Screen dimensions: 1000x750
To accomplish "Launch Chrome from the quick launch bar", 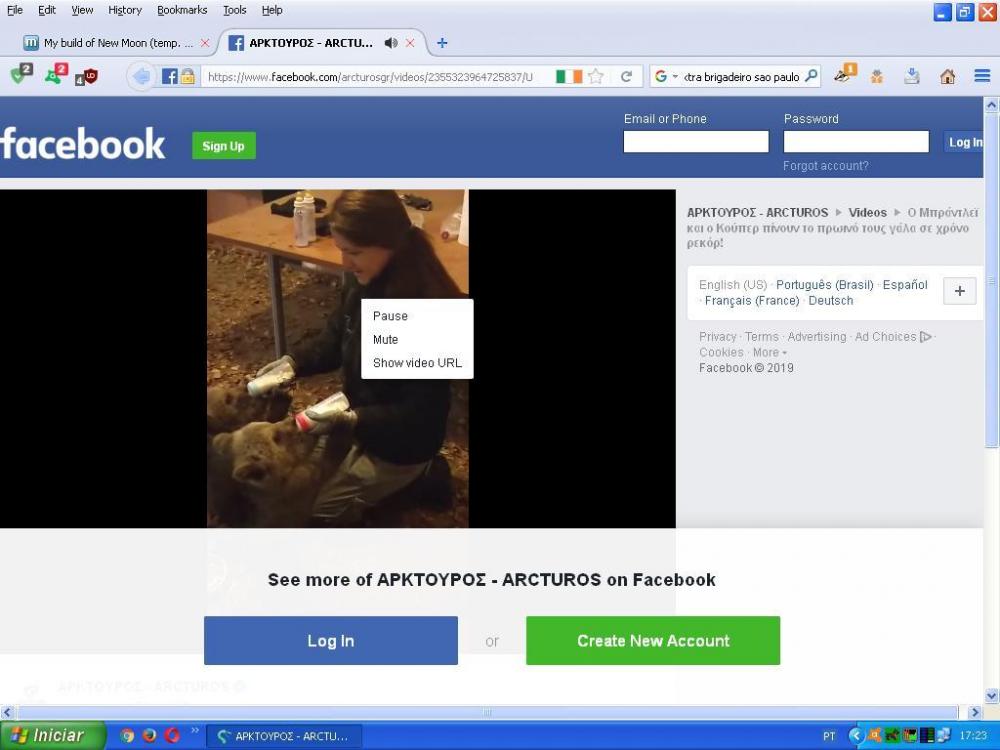I will pyautogui.click(x=127, y=735).
